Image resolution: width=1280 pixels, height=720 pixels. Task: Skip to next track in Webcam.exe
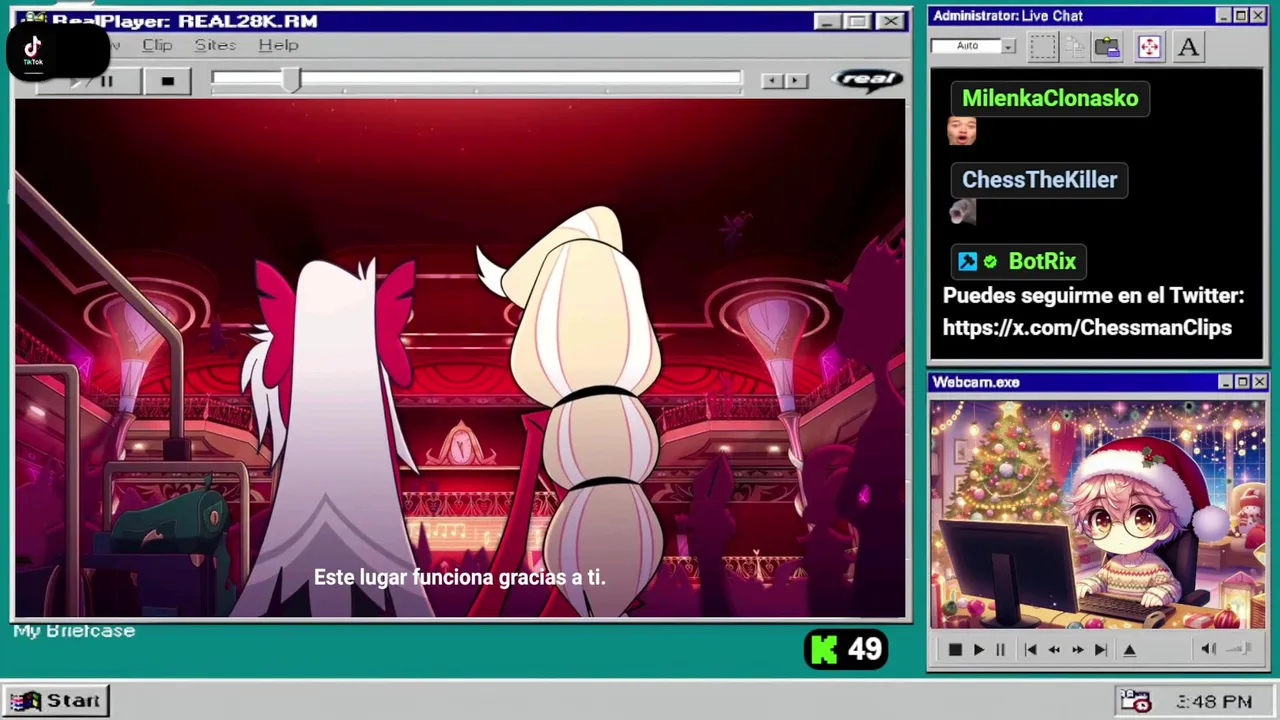click(1100, 650)
